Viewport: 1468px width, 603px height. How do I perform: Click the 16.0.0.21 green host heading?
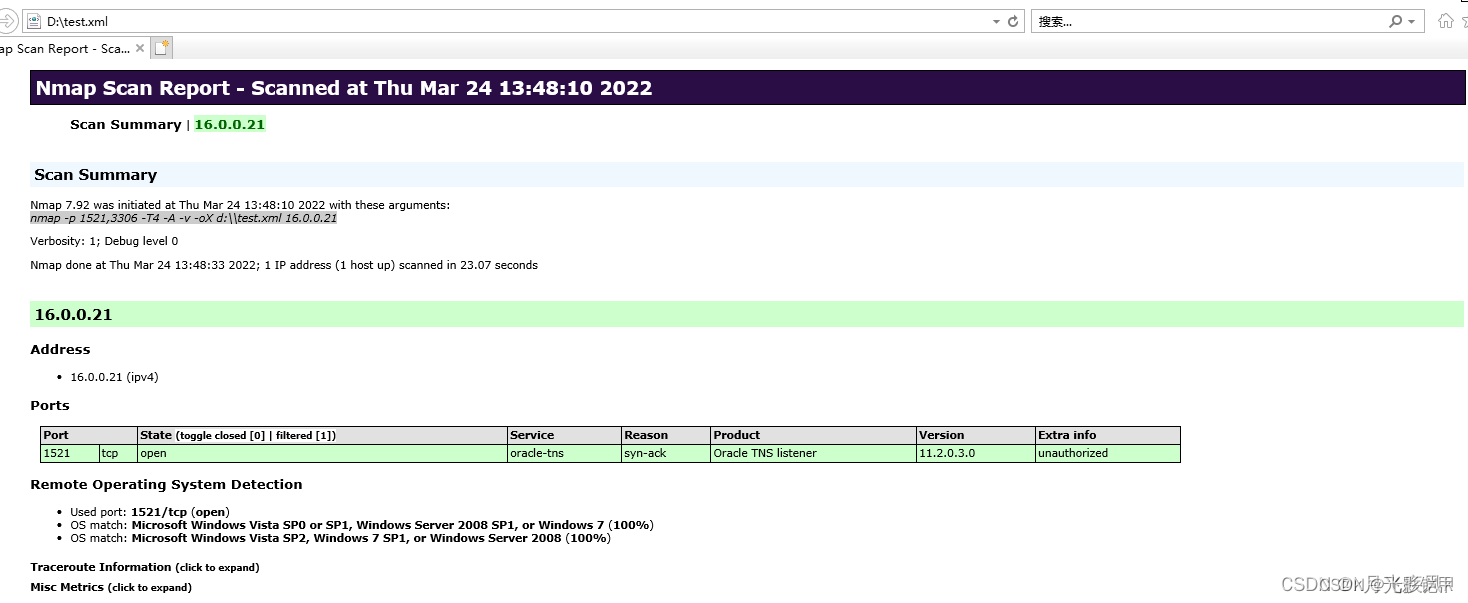click(x=747, y=314)
